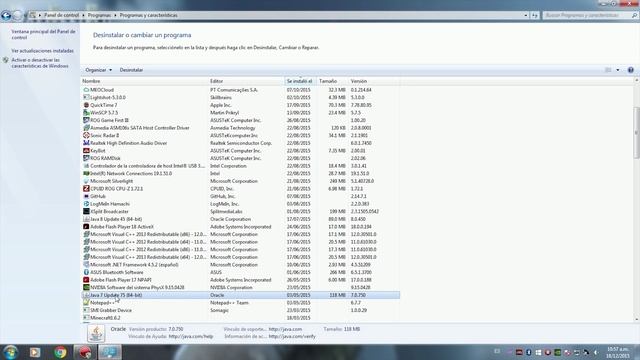Image resolution: width=640 pixels, height=360 pixels.
Task: Select the Realtek High Definition Audio Driver icon
Action: [x=86, y=143]
